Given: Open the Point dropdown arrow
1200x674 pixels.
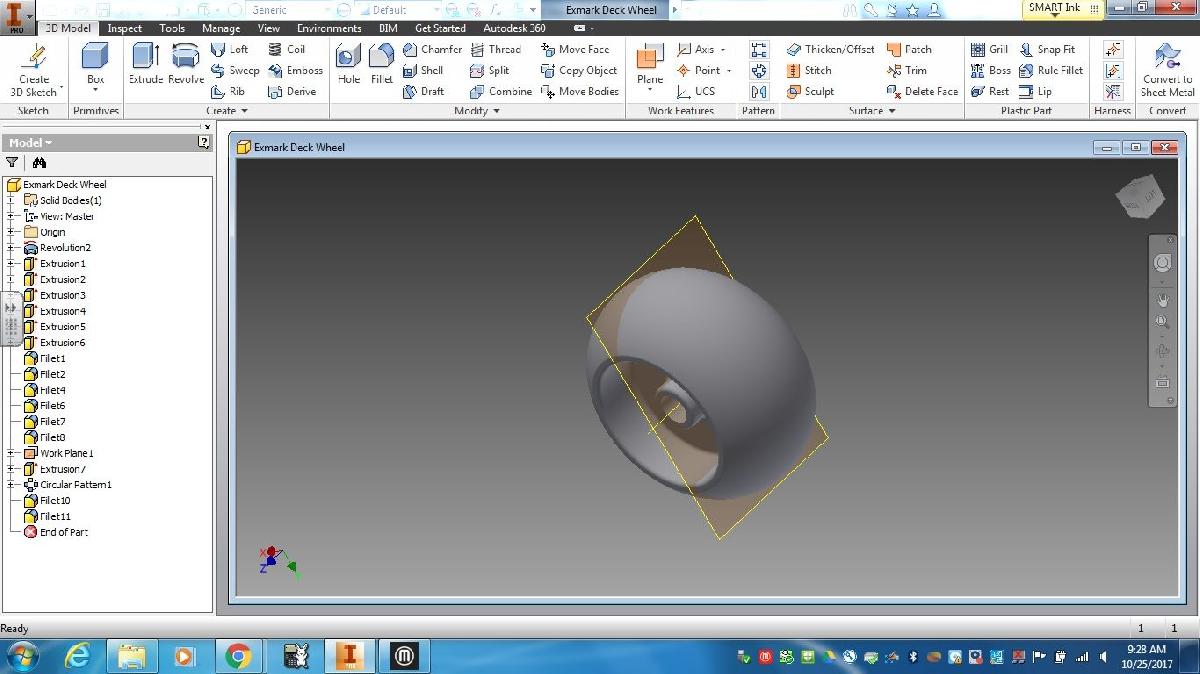Looking at the screenshot, I should [729, 70].
